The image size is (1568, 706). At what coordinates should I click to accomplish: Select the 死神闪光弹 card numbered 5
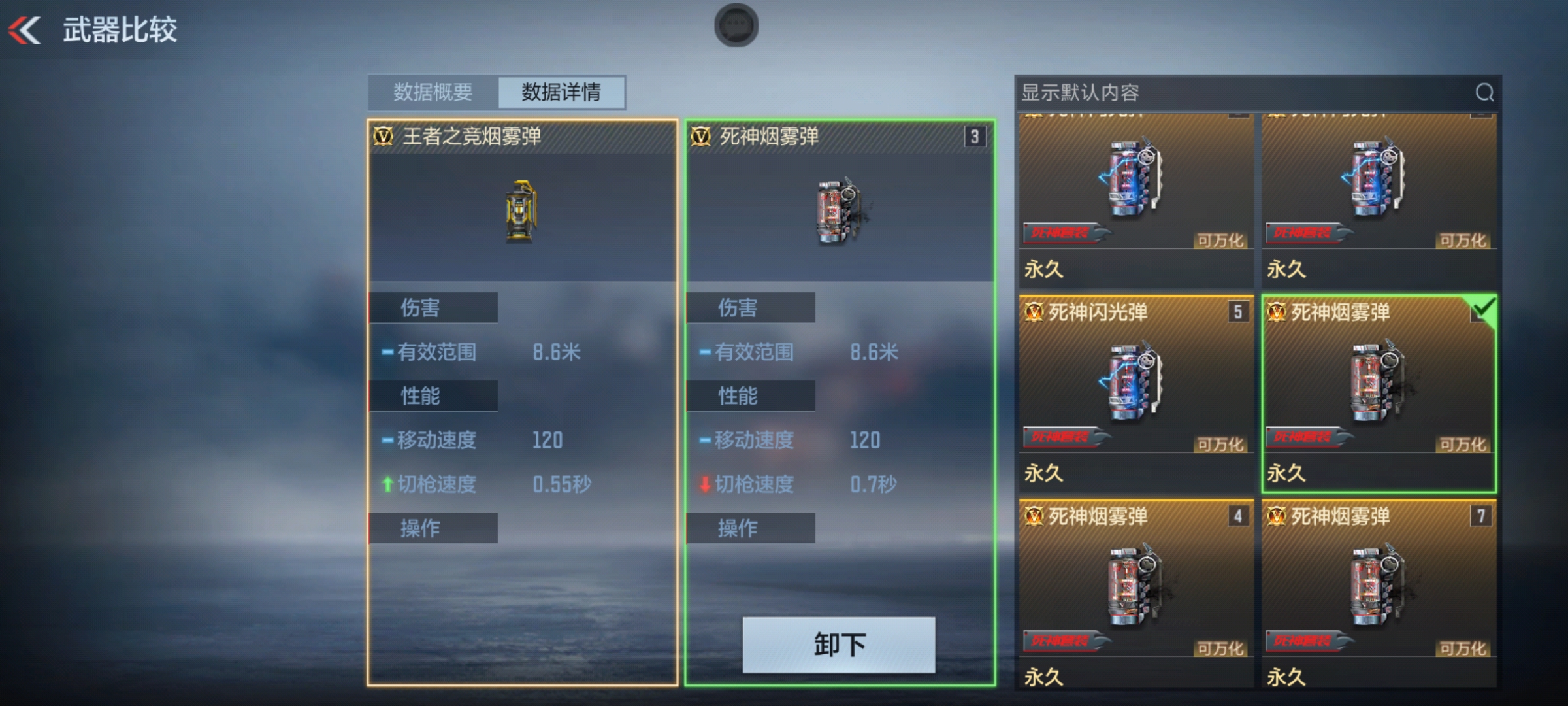click(x=1136, y=392)
